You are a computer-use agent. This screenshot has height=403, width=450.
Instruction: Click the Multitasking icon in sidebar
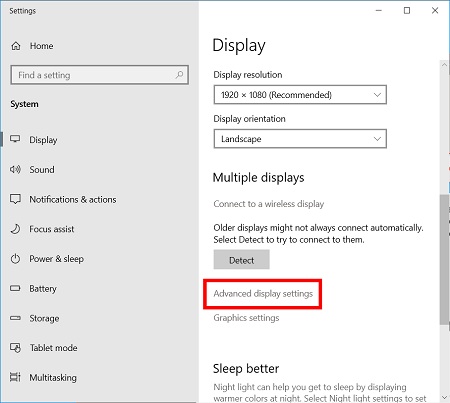15,377
